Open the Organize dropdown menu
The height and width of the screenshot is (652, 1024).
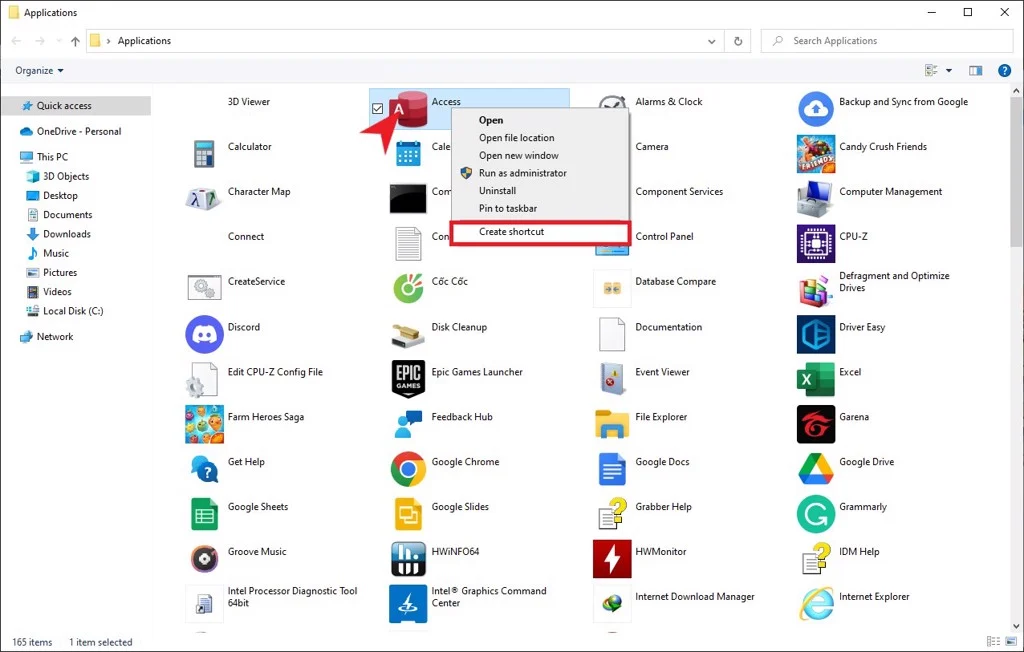coord(40,71)
